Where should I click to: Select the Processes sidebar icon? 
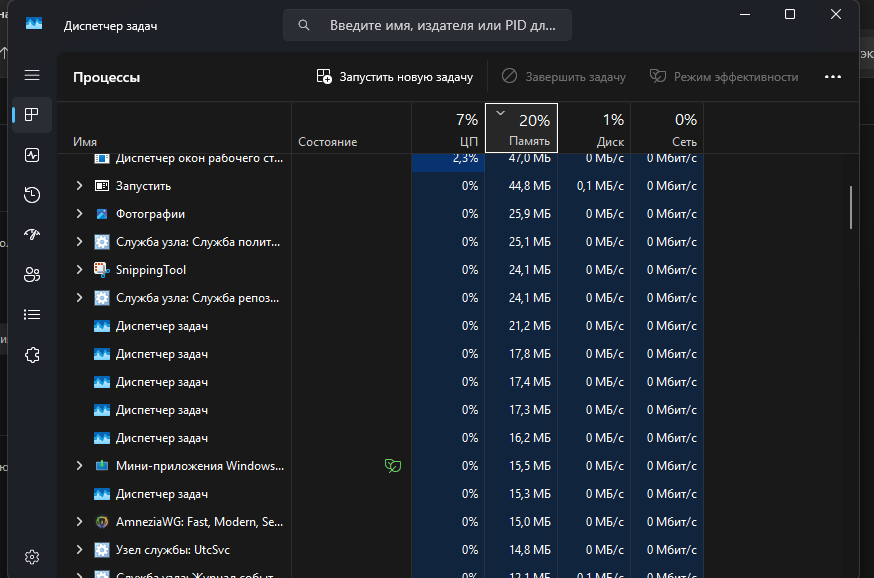click(x=32, y=115)
